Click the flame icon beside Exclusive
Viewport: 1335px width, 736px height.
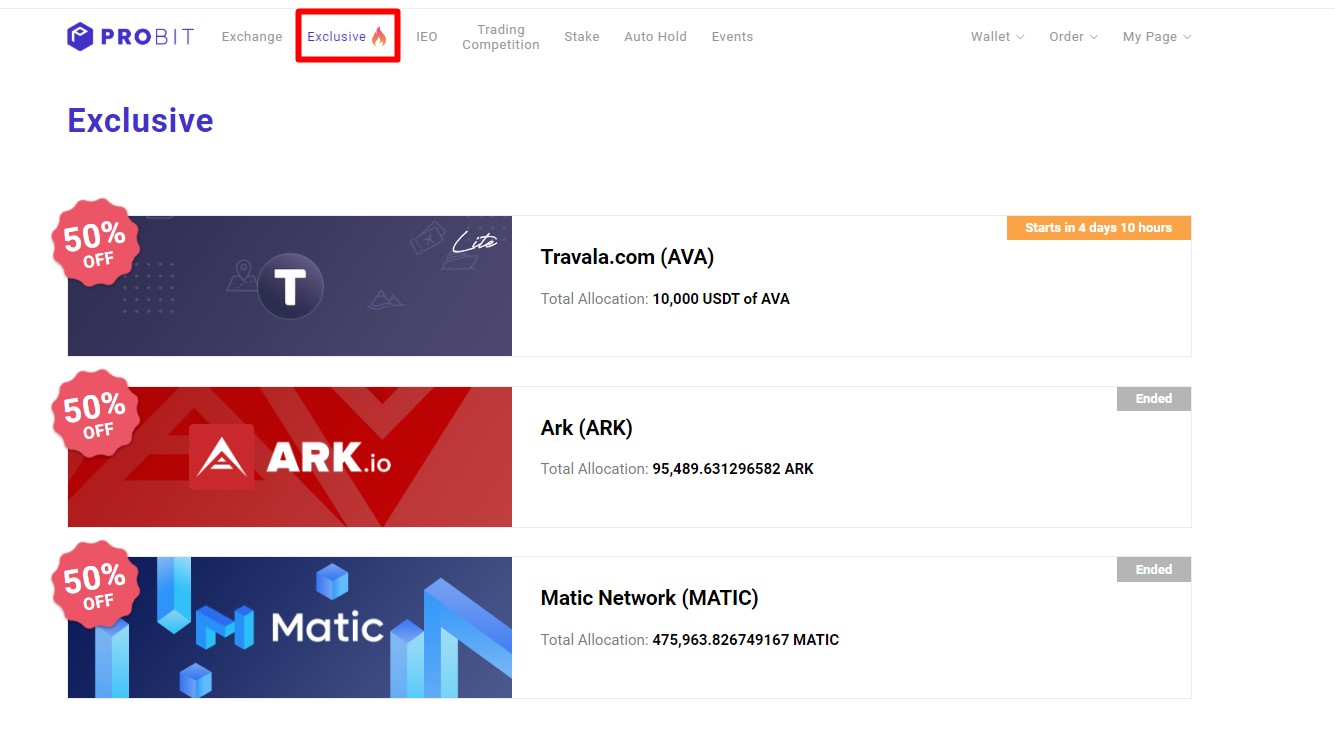[x=379, y=37]
